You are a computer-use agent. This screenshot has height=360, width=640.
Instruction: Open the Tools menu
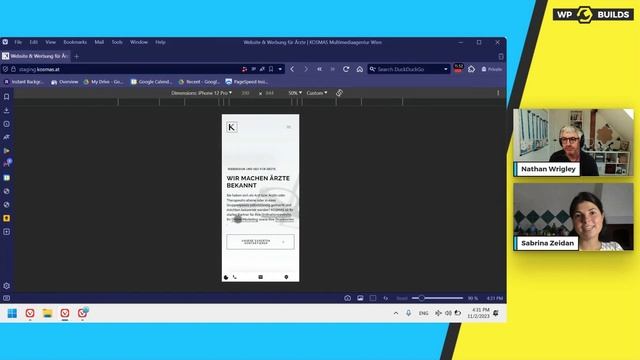click(117, 42)
